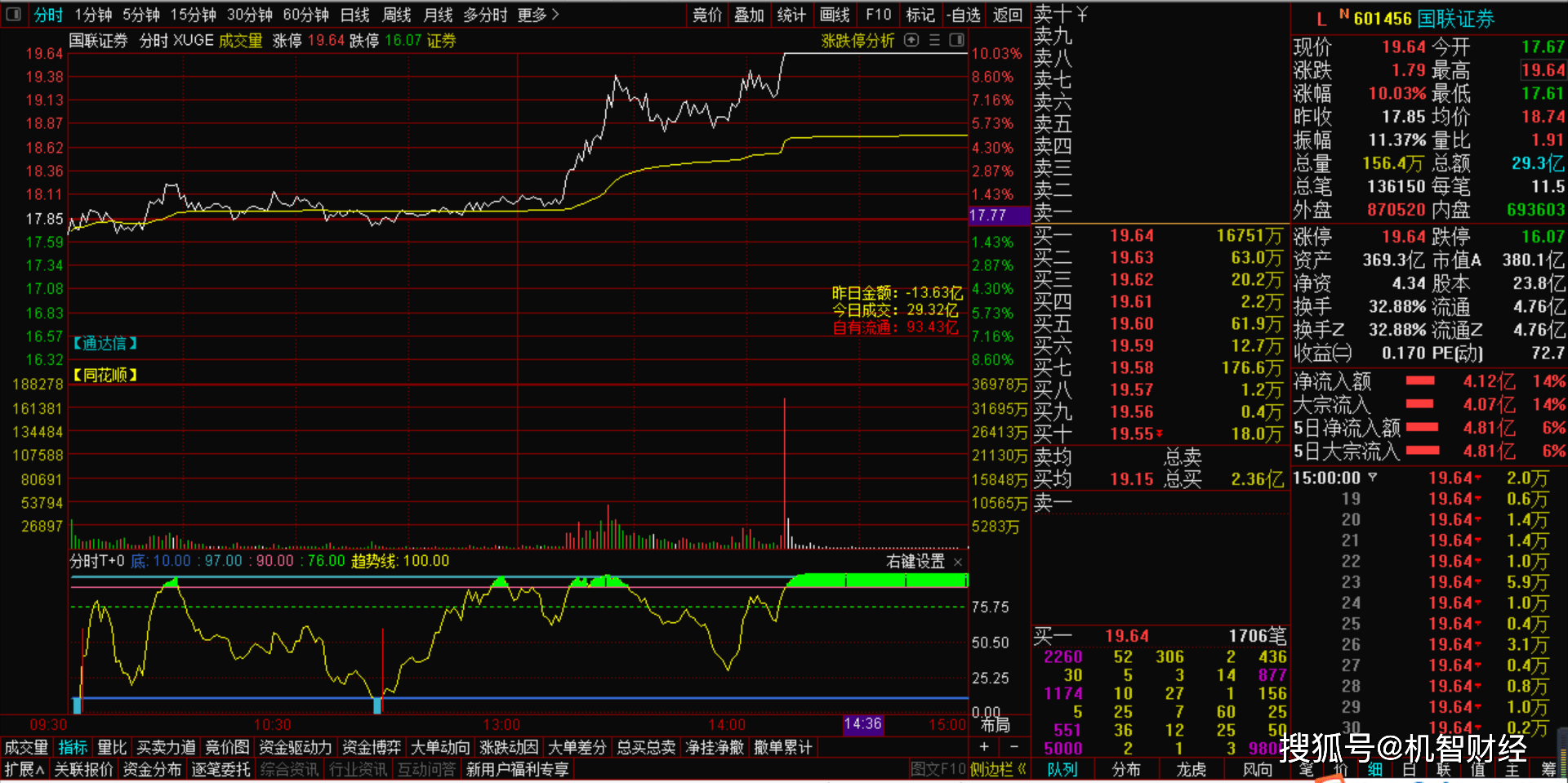Expand the 扩展 panel toggle
The height and width of the screenshot is (783, 1568).
pyautogui.click(x=24, y=769)
